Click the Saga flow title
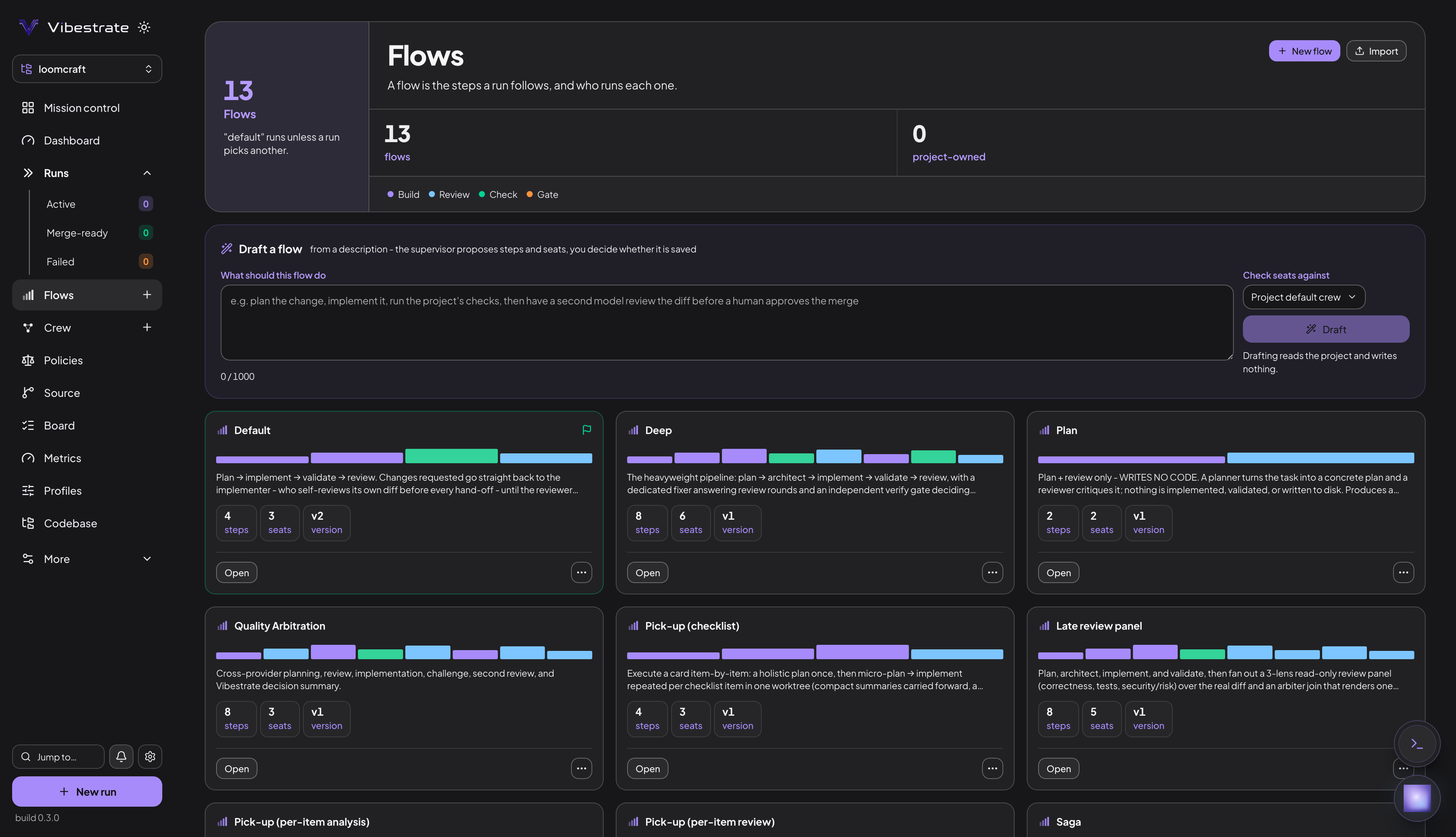This screenshot has height=837, width=1456. [1068, 822]
